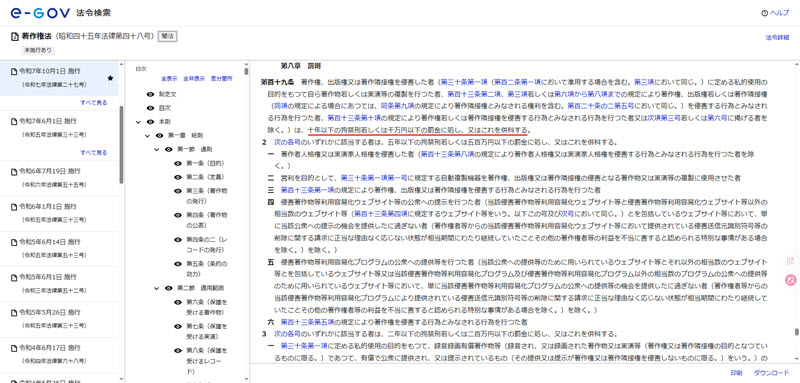Toggle visibility of 第三条（著作物の発行）
The width and height of the screenshot is (800, 383).
(178, 191)
